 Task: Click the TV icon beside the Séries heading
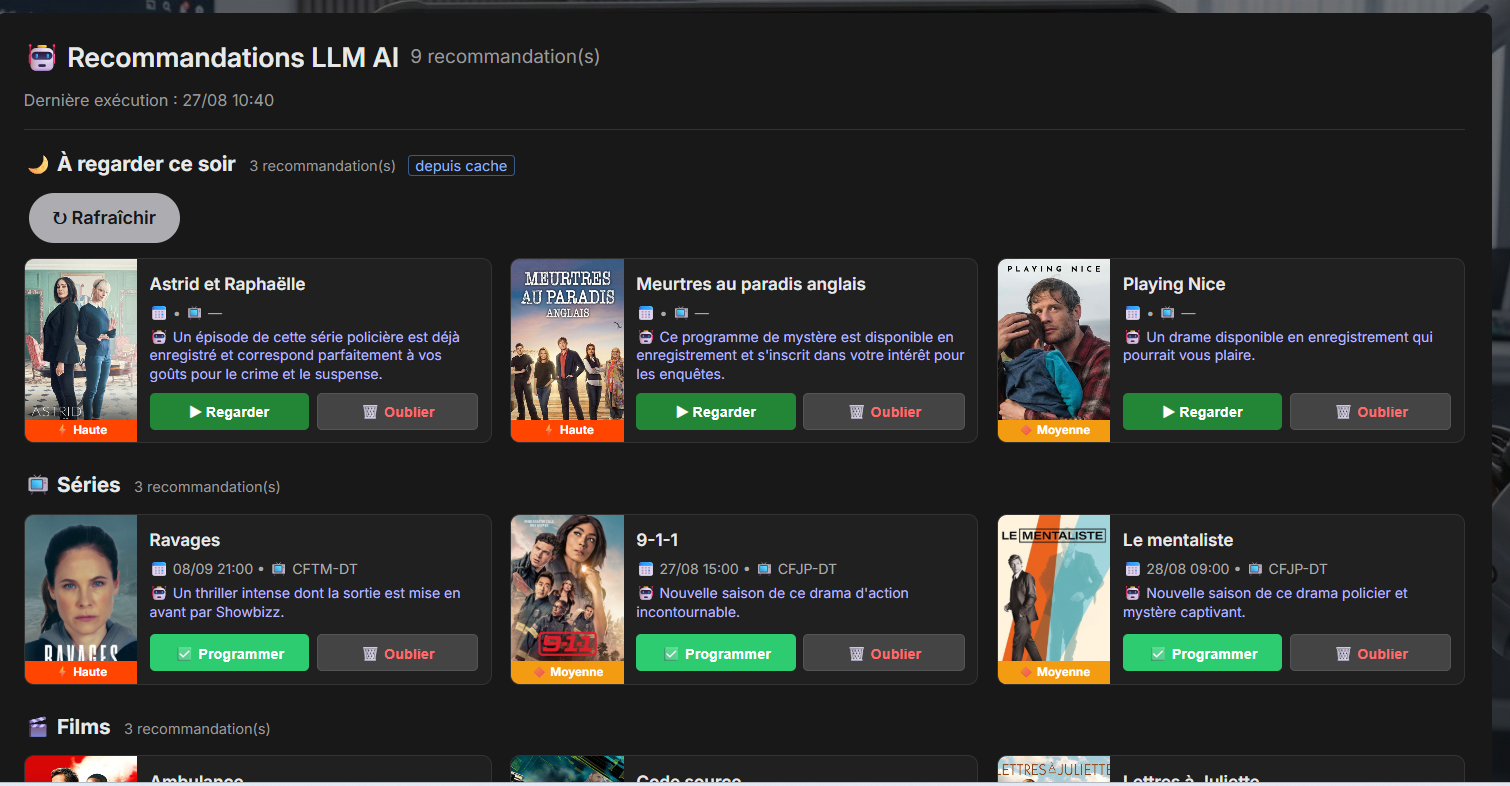point(38,485)
